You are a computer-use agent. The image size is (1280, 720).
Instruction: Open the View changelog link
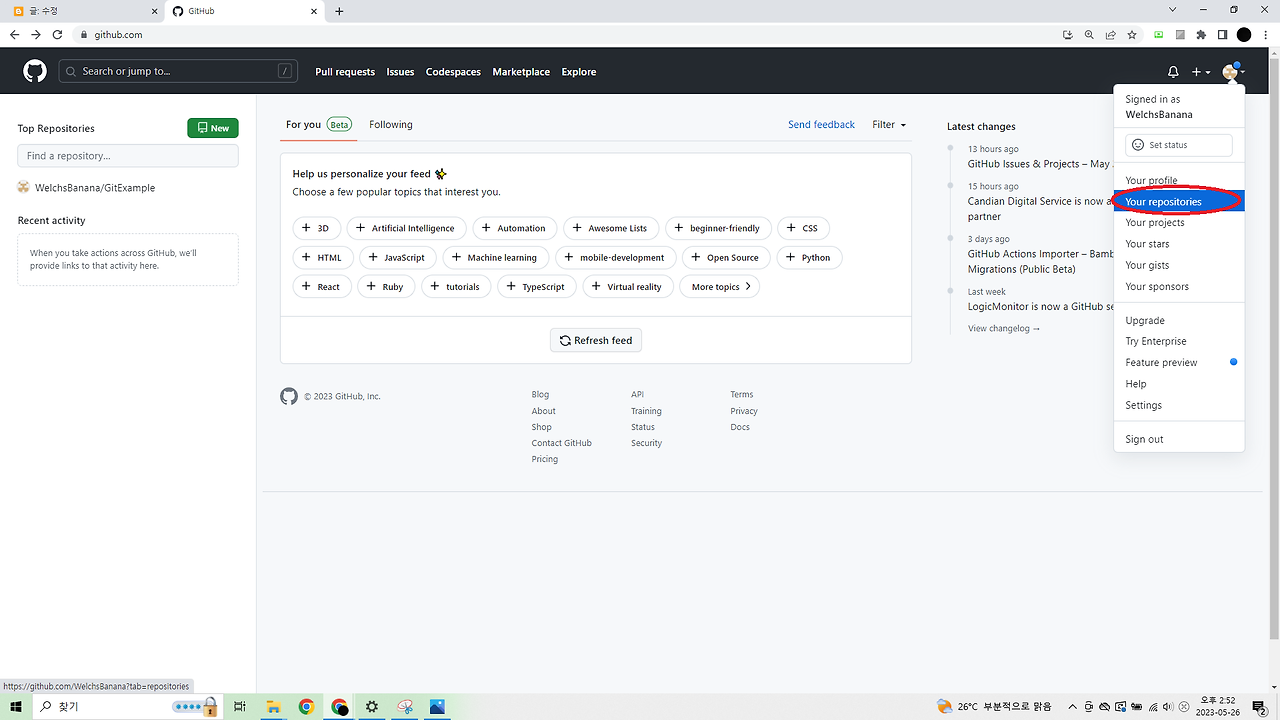pos(1004,328)
